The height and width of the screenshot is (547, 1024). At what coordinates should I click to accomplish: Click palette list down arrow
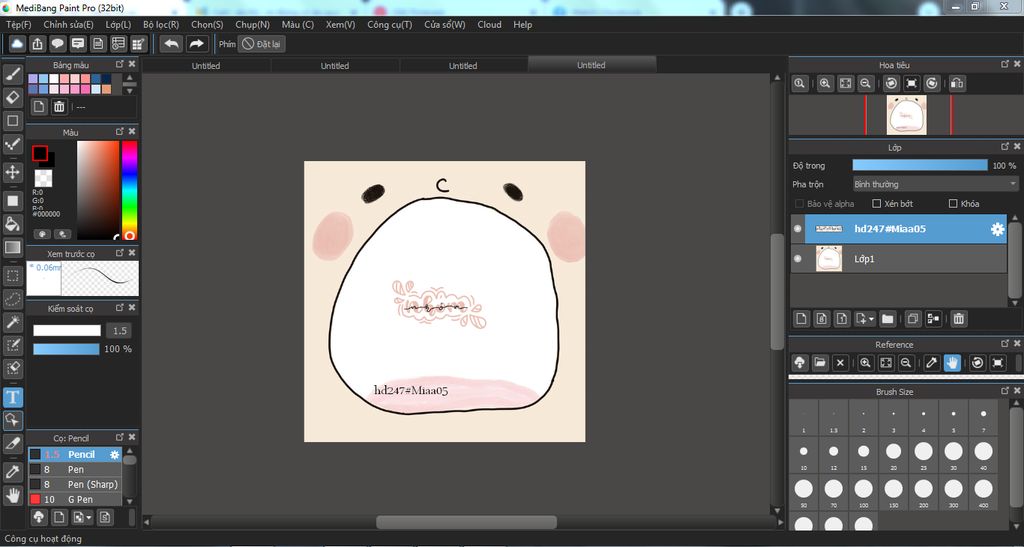pos(129,91)
